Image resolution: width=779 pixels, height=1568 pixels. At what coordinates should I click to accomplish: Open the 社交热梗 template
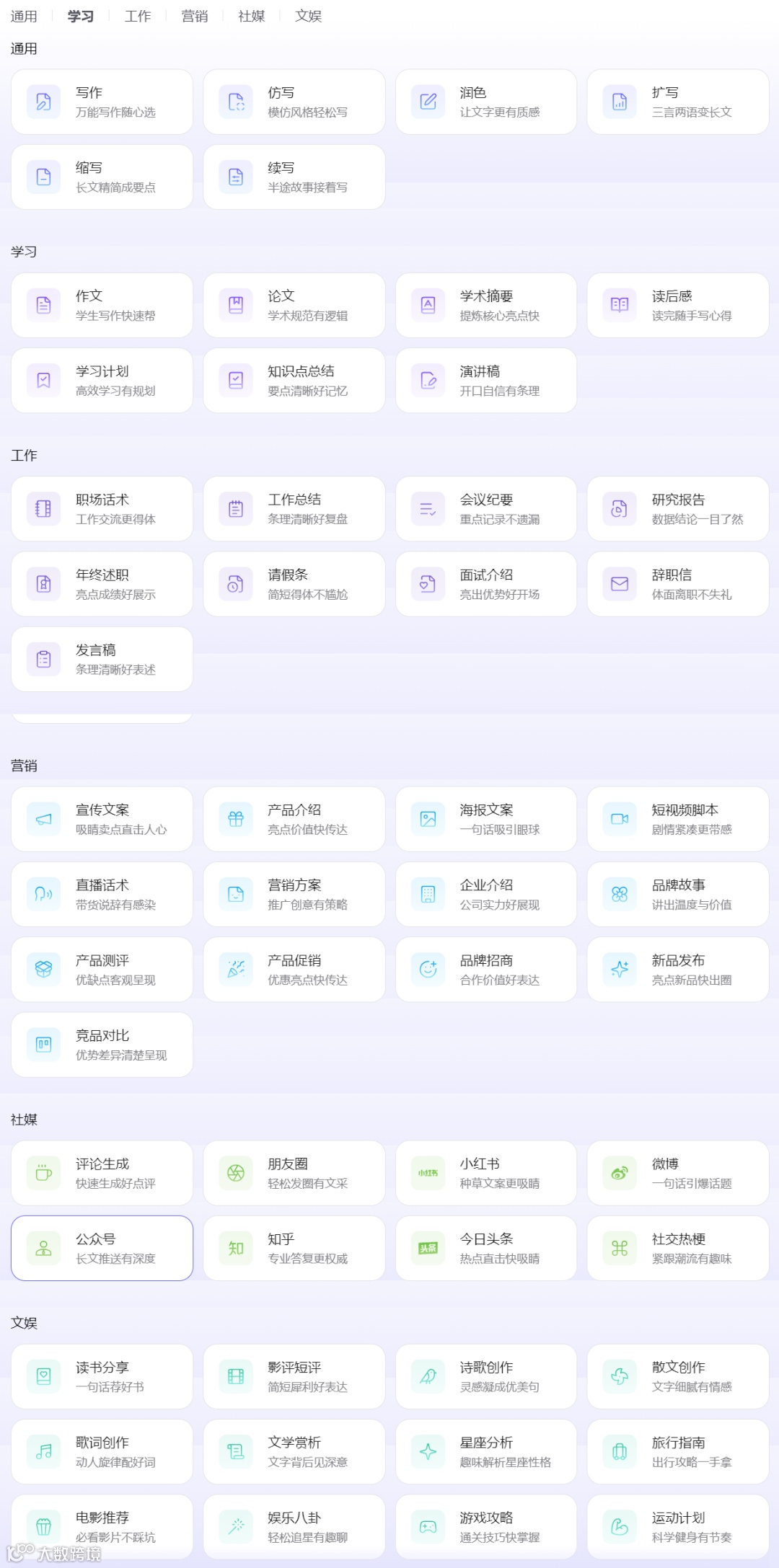tap(678, 1248)
